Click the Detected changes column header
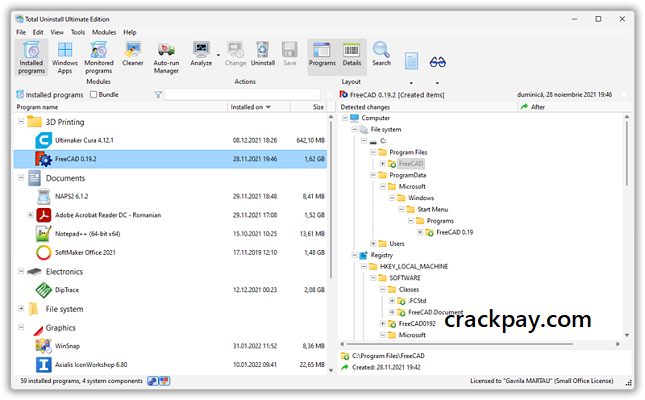Screen dimensions: 645x400 tap(428, 107)
